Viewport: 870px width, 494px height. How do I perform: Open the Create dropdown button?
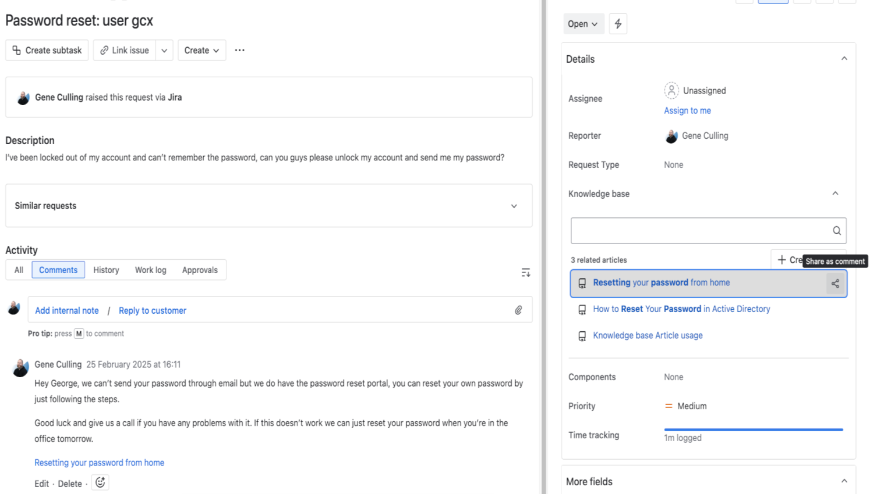[x=202, y=50]
